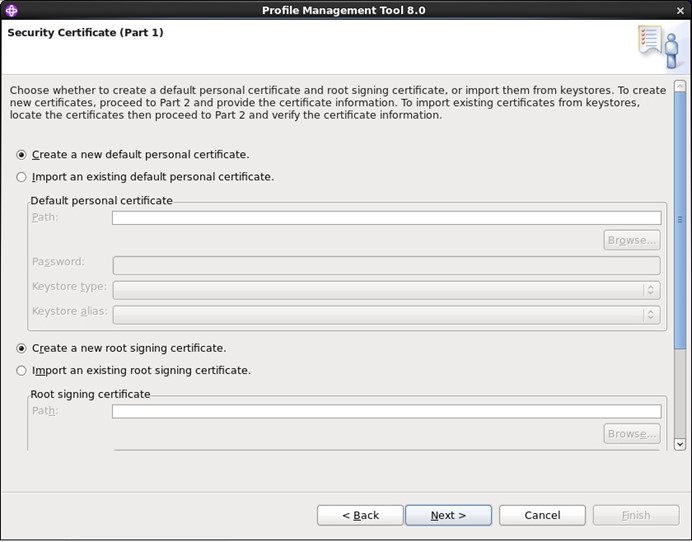This screenshot has height=542, width=692.
Task: Click the root signing certificate Path field
Action: coord(386,411)
